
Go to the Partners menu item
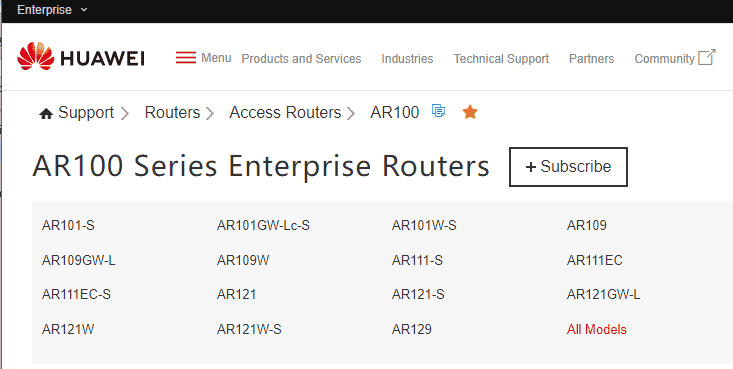pyautogui.click(x=591, y=59)
